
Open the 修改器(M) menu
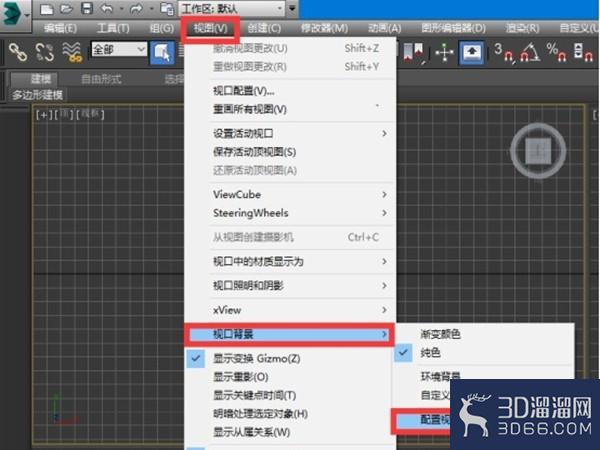pyautogui.click(x=324, y=28)
